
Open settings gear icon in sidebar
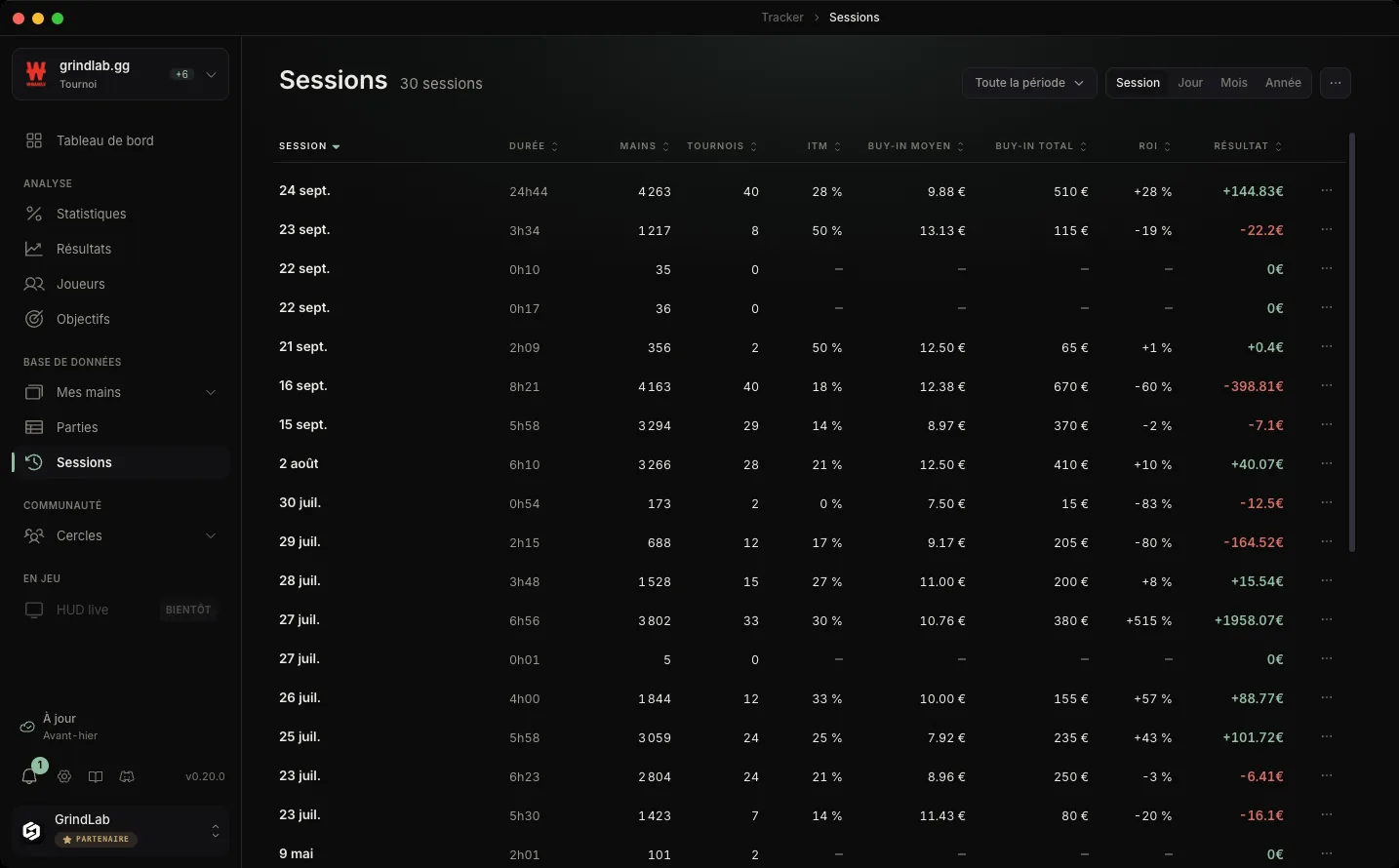click(64, 776)
